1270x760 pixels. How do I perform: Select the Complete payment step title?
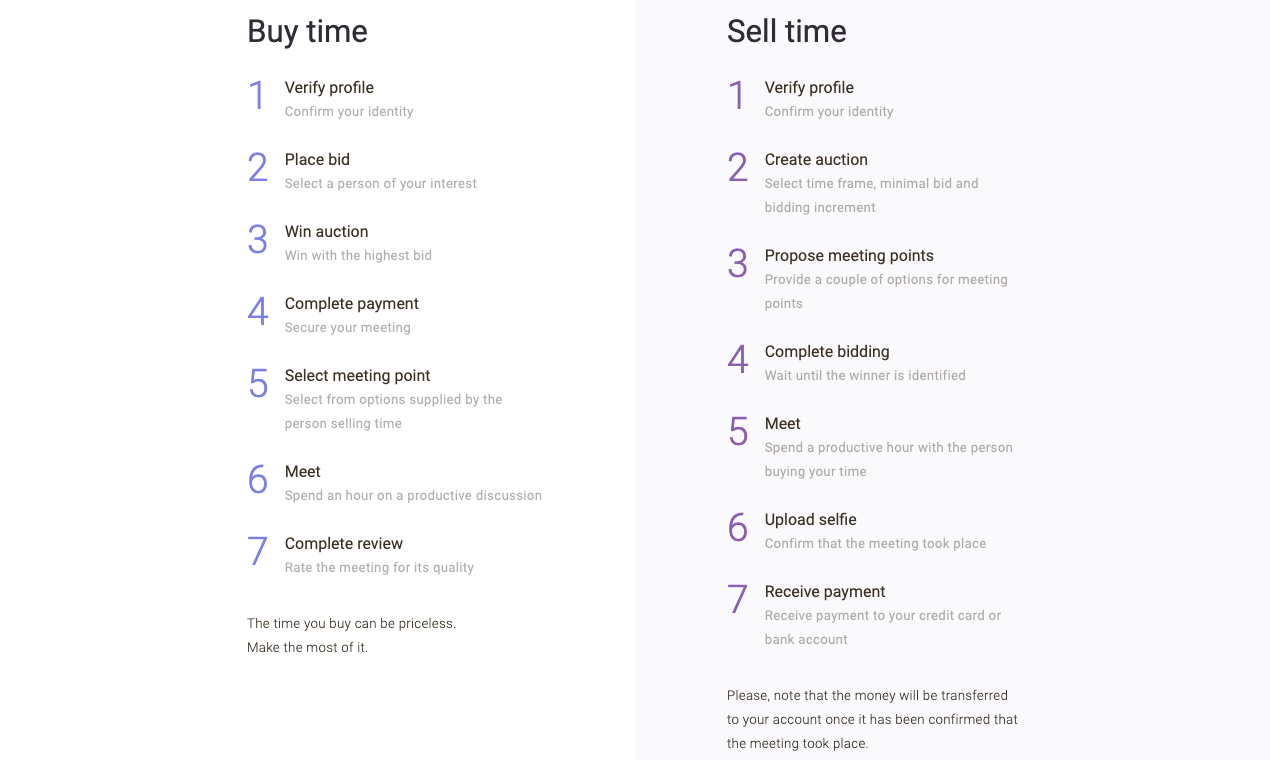pyautogui.click(x=352, y=304)
